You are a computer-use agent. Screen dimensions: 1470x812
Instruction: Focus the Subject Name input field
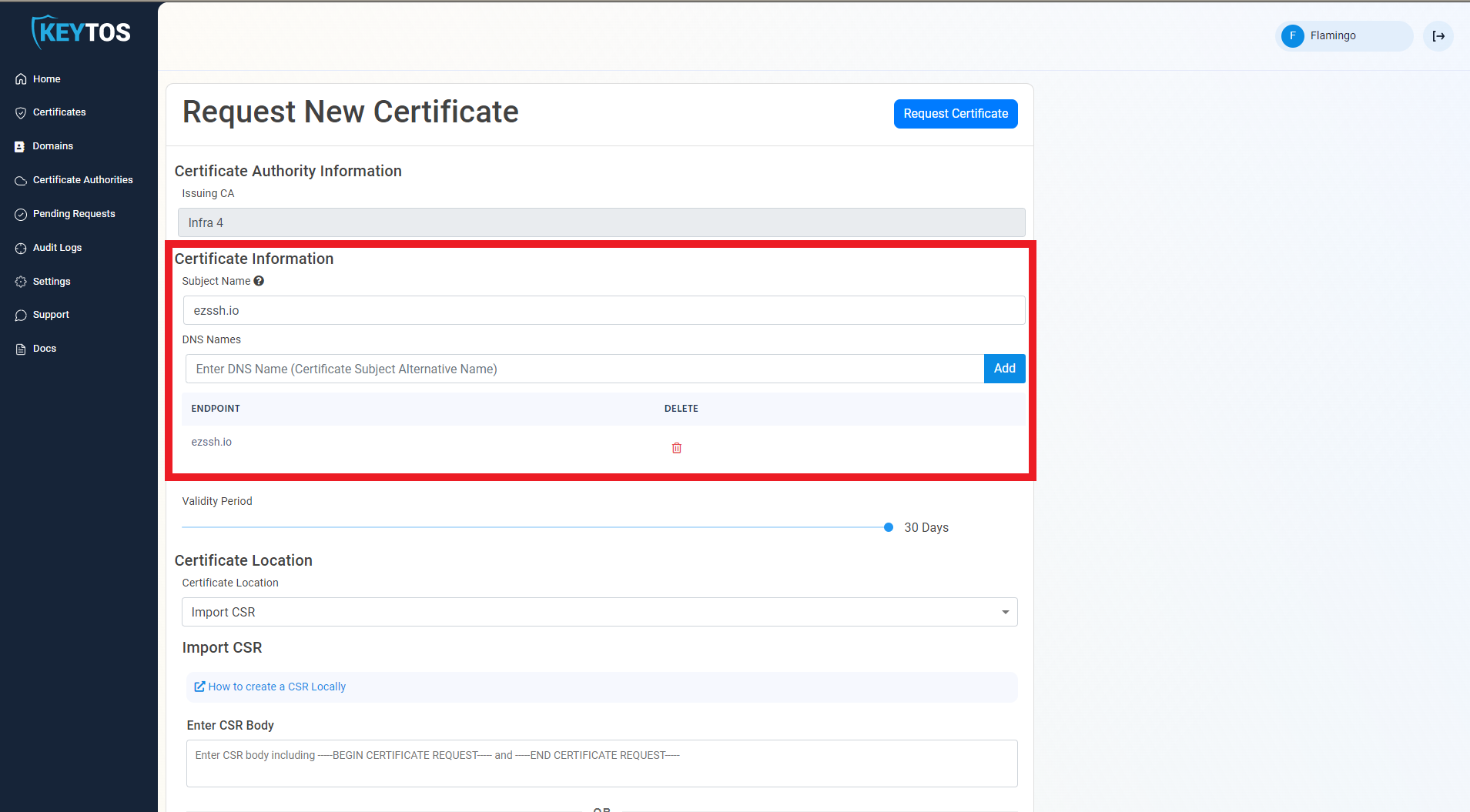[x=604, y=310]
